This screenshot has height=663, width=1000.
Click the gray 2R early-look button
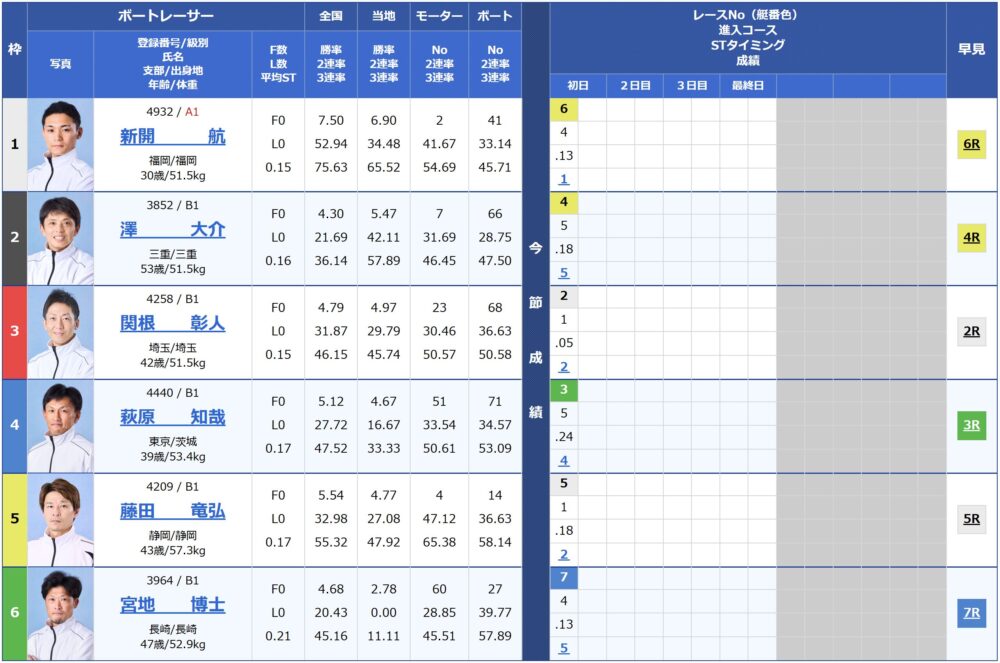tap(971, 332)
